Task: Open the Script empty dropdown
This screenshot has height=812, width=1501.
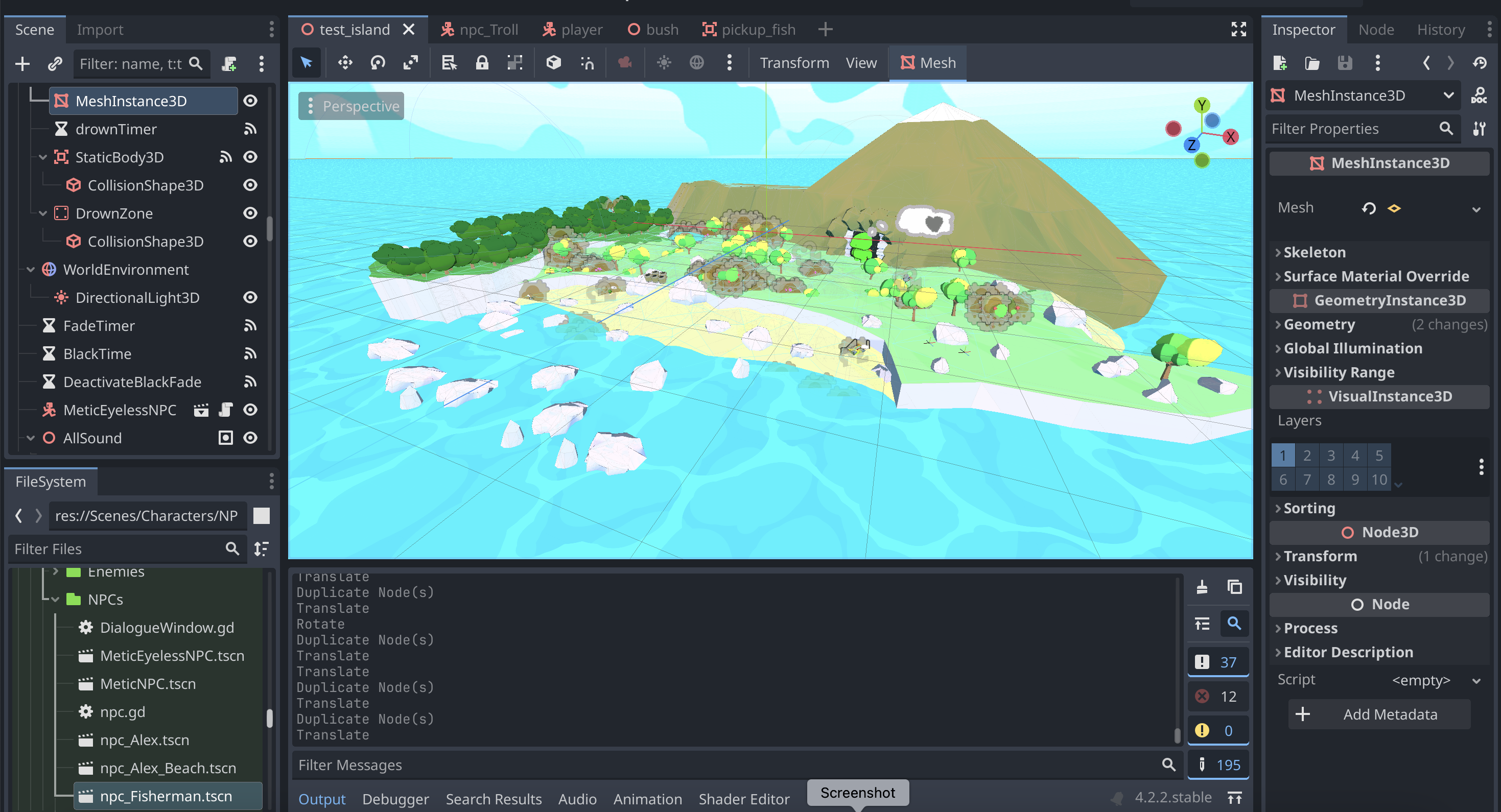Action: (x=1435, y=680)
